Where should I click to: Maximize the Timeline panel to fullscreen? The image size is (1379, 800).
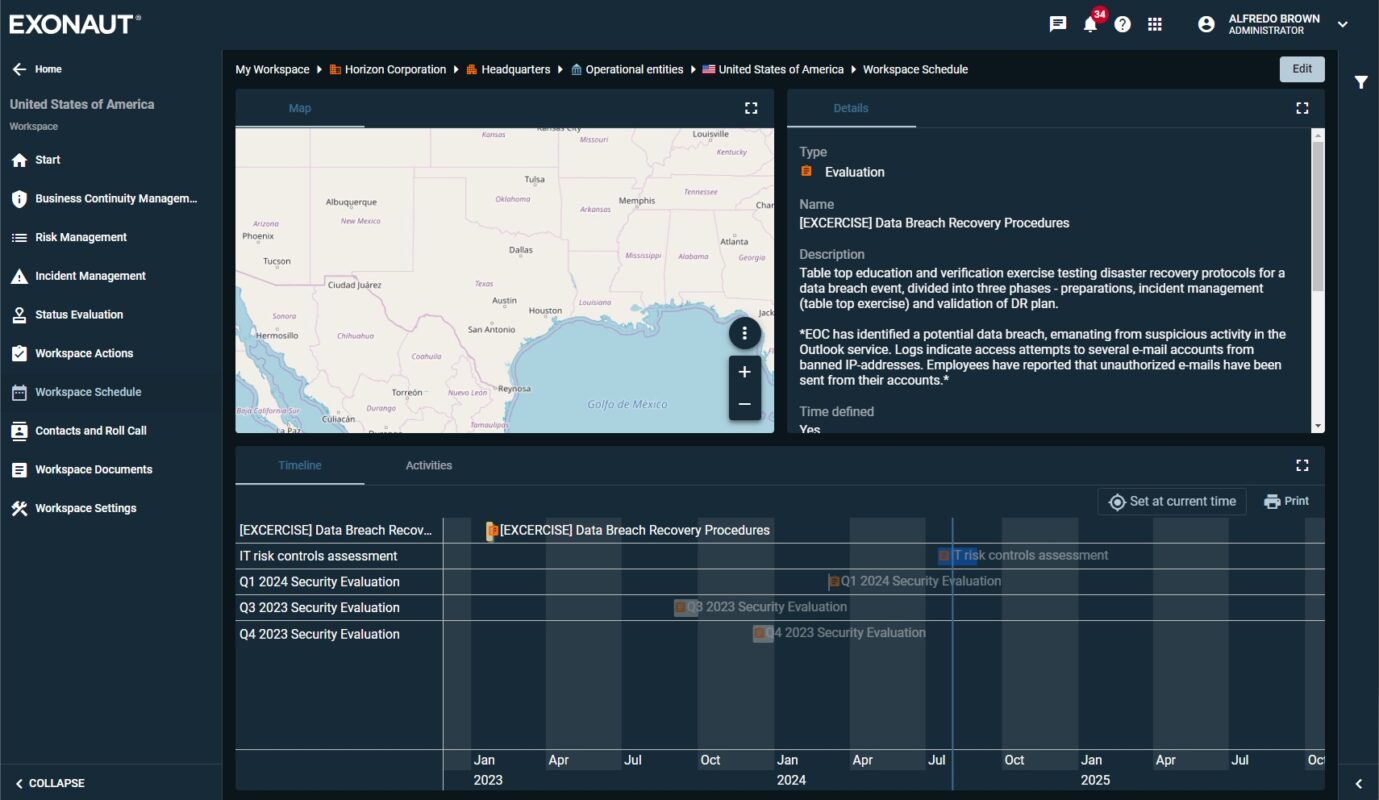click(x=1302, y=465)
